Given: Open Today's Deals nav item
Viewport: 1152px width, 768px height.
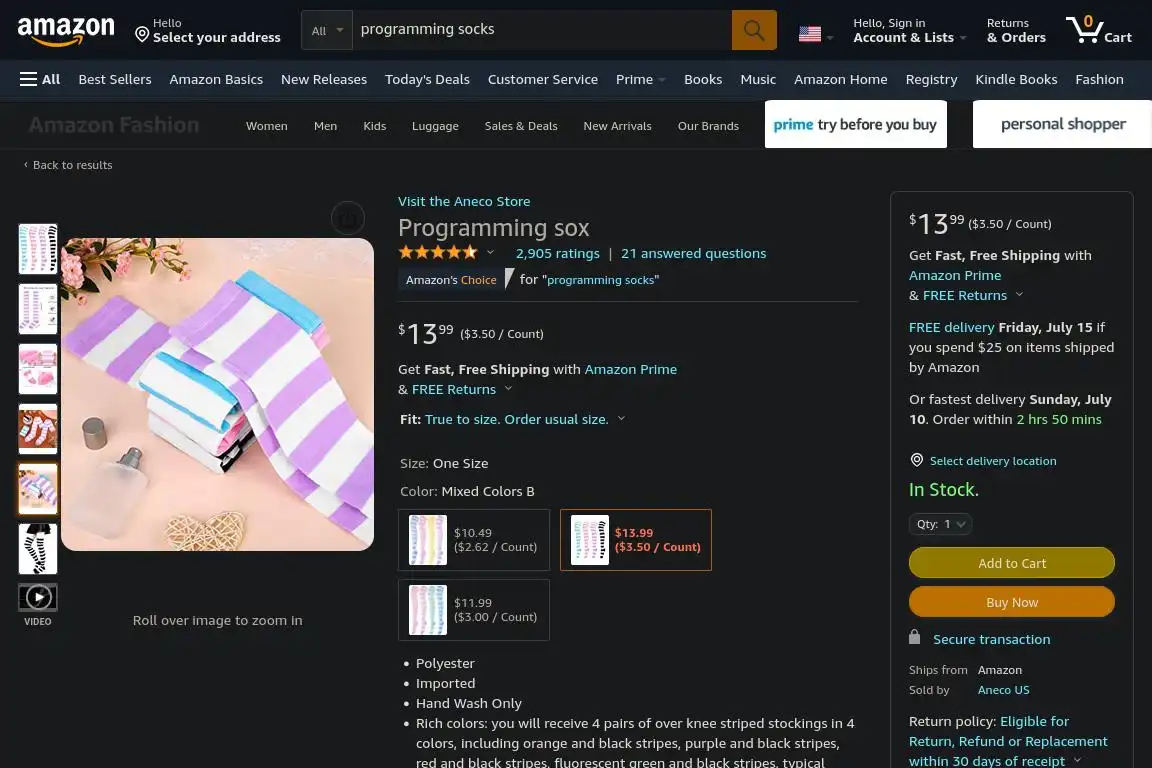Looking at the screenshot, I should 427,79.
